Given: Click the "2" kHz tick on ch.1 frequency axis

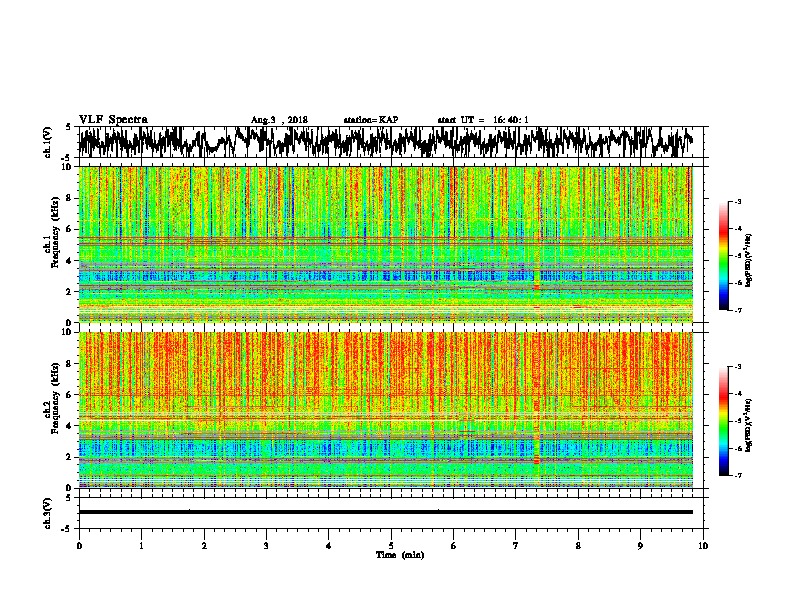Looking at the screenshot, I should (70, 292).
